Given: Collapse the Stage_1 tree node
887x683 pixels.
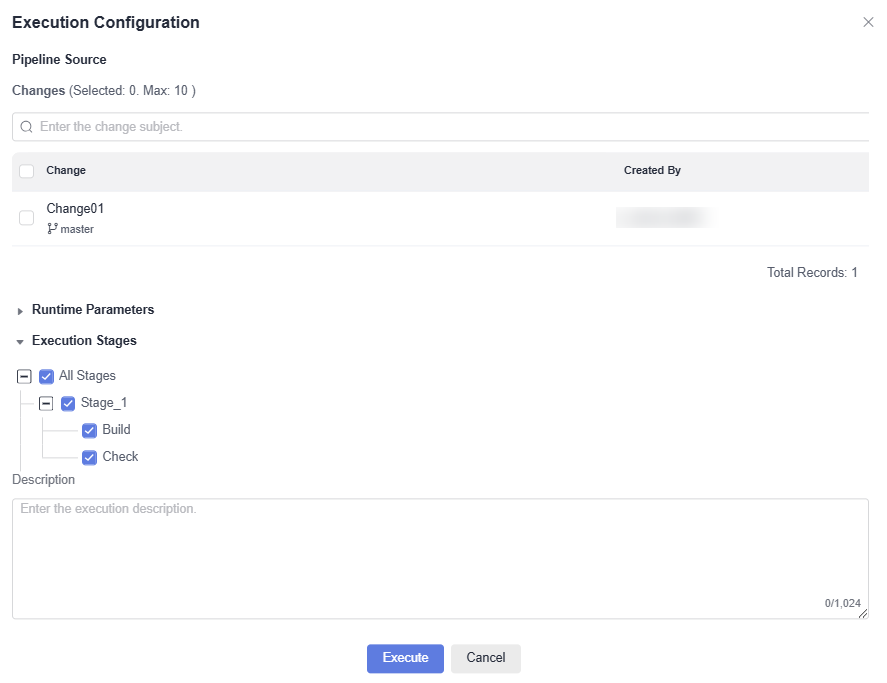Looking at the screenshot, I should pos(46,404).
